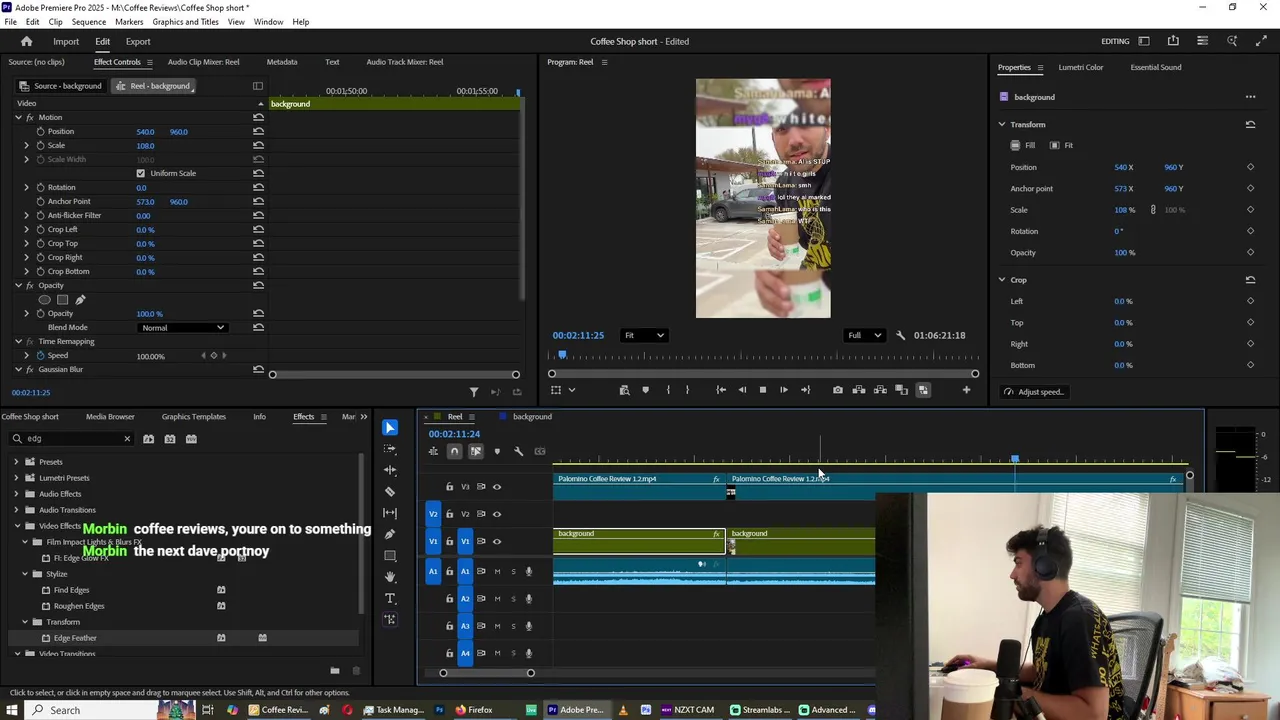Hide track V3 output eye
The width and height of the screenshot is (1280, 720).
[497, 487]
